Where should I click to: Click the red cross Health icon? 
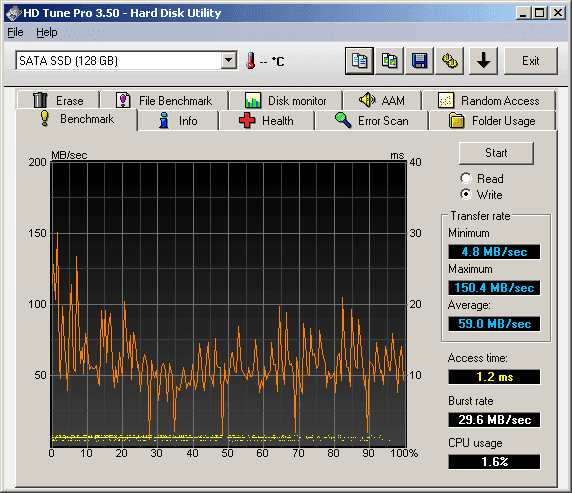pyautogui.click(x=247, y=120)
